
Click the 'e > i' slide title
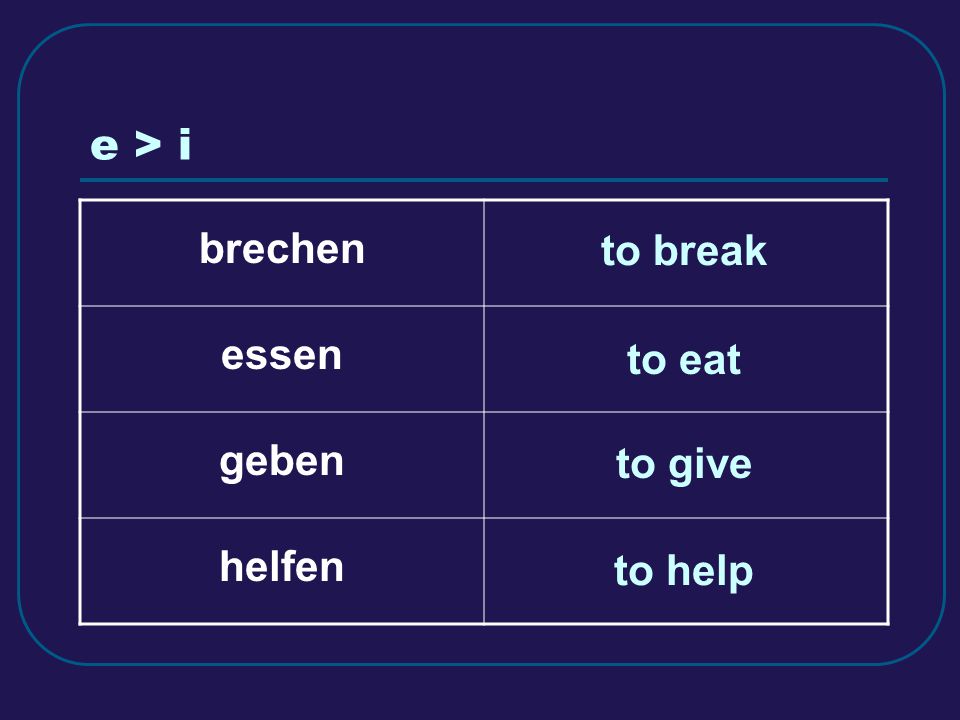pos(141,145)
